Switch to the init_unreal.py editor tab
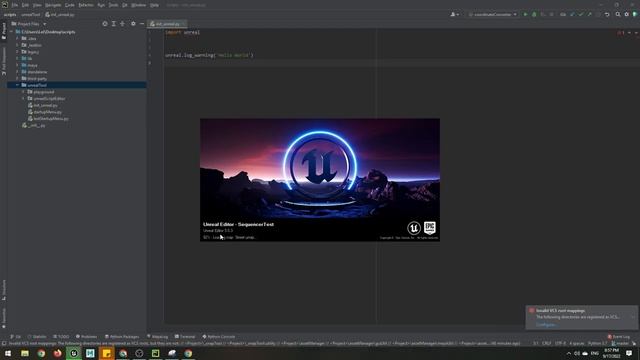Image resolution: width=640 pixels, height=360 pixels. pos(167,24)
